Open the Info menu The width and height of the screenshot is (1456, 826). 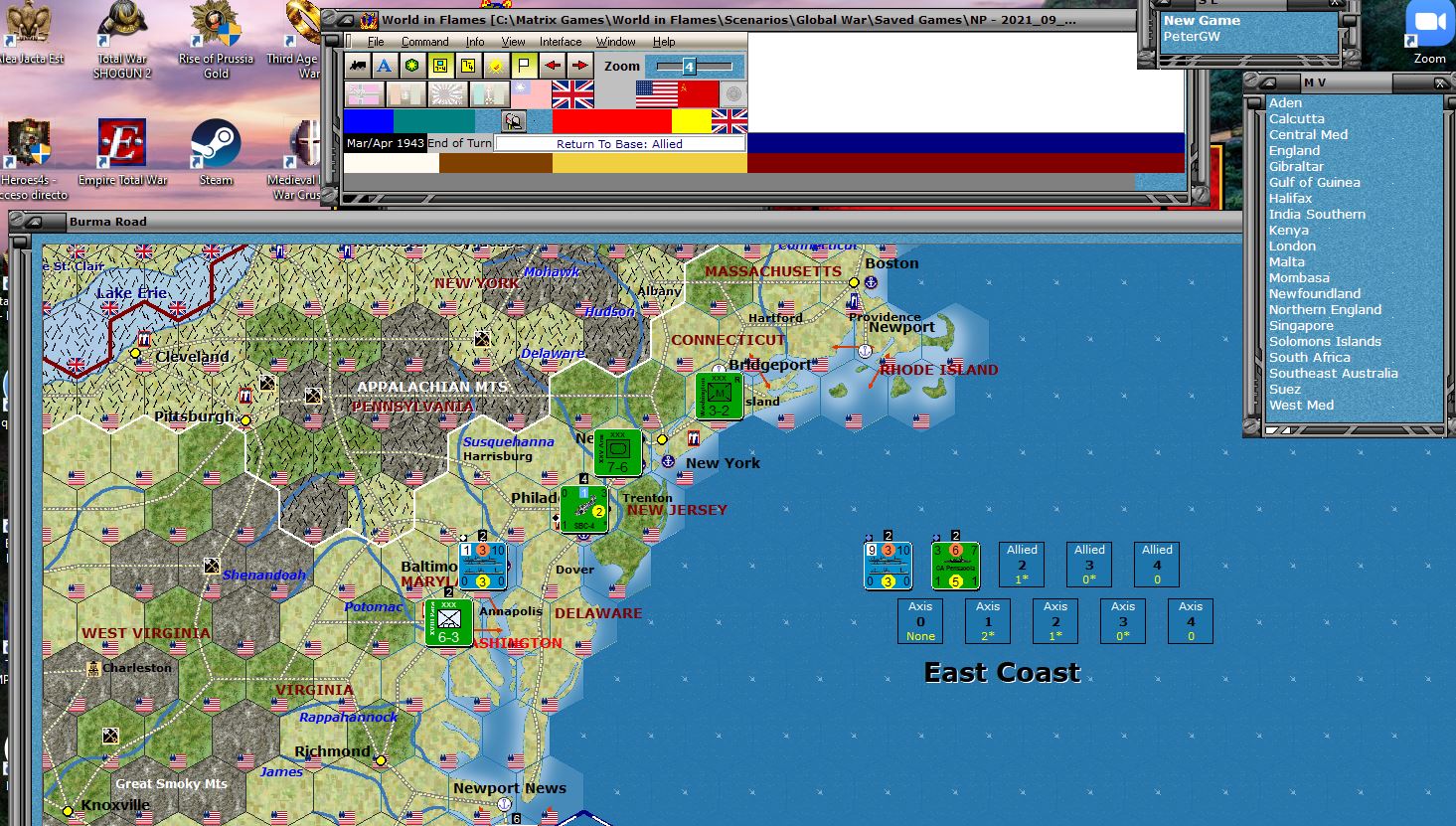point(475,42)
